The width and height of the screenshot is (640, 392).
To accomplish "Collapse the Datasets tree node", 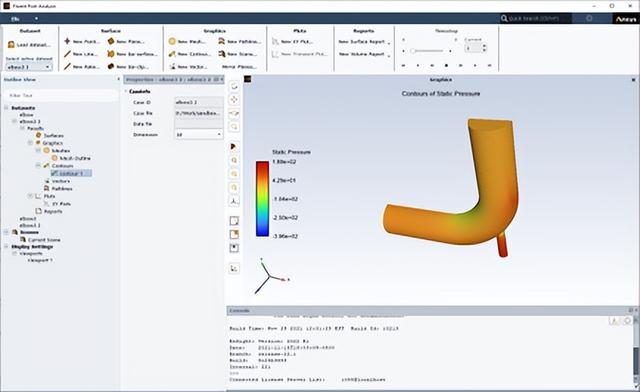I will coord(7,108).
